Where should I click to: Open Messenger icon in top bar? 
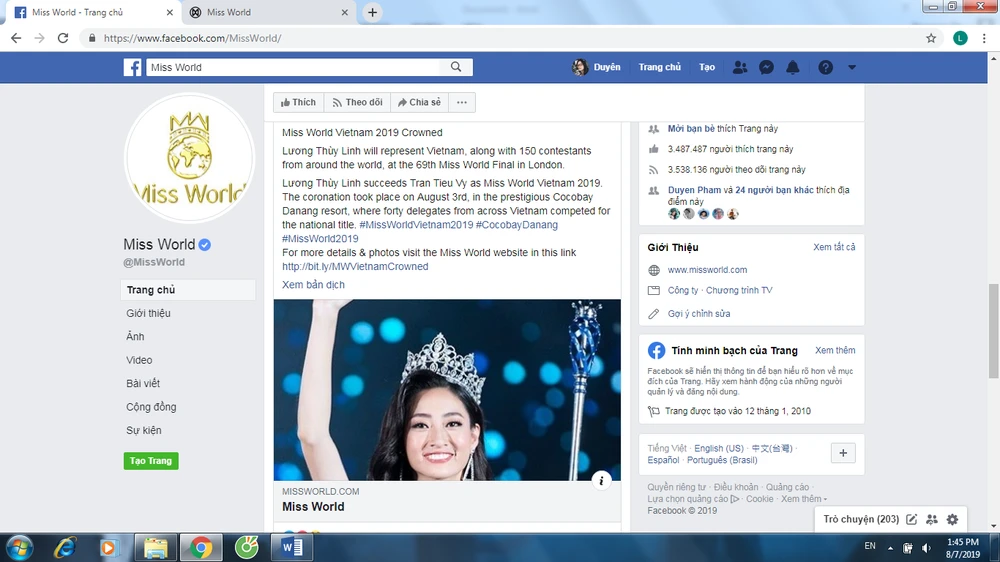766,67
